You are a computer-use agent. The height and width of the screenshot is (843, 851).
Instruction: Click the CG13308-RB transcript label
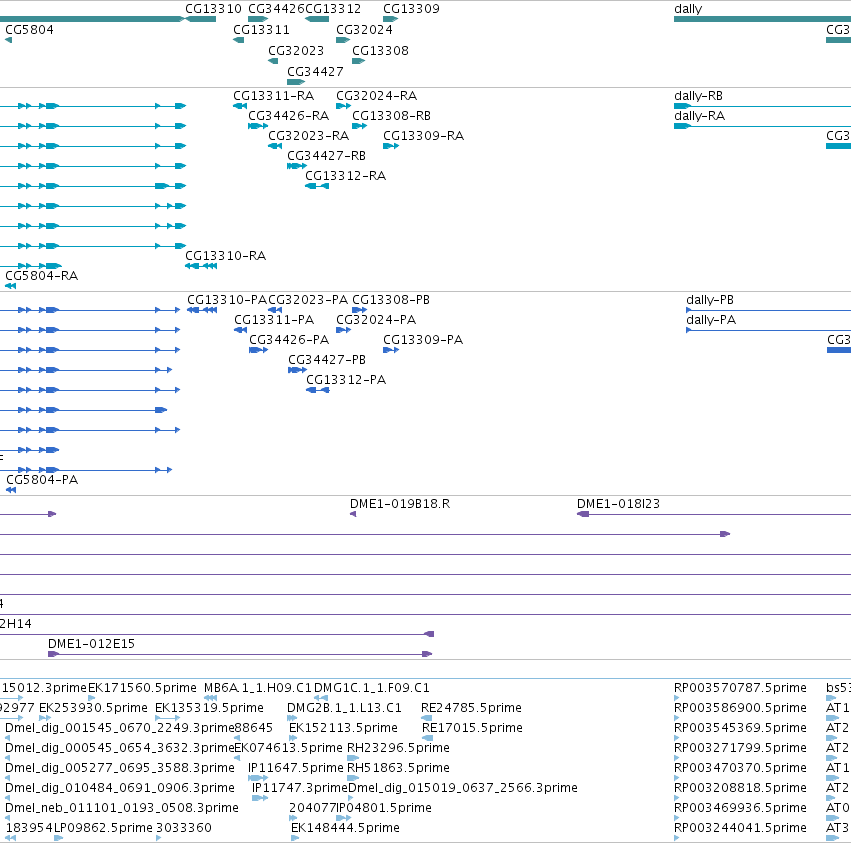coord(391,116)
